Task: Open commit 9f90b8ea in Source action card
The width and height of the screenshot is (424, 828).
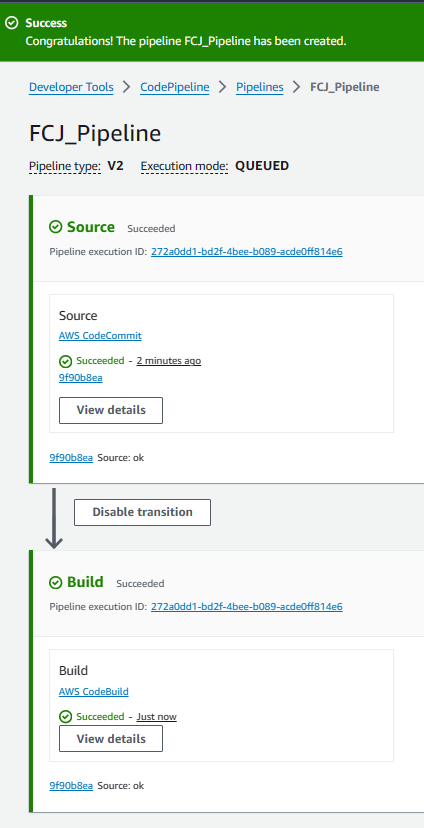Action: pyautogui.click(x=81, y=378)
